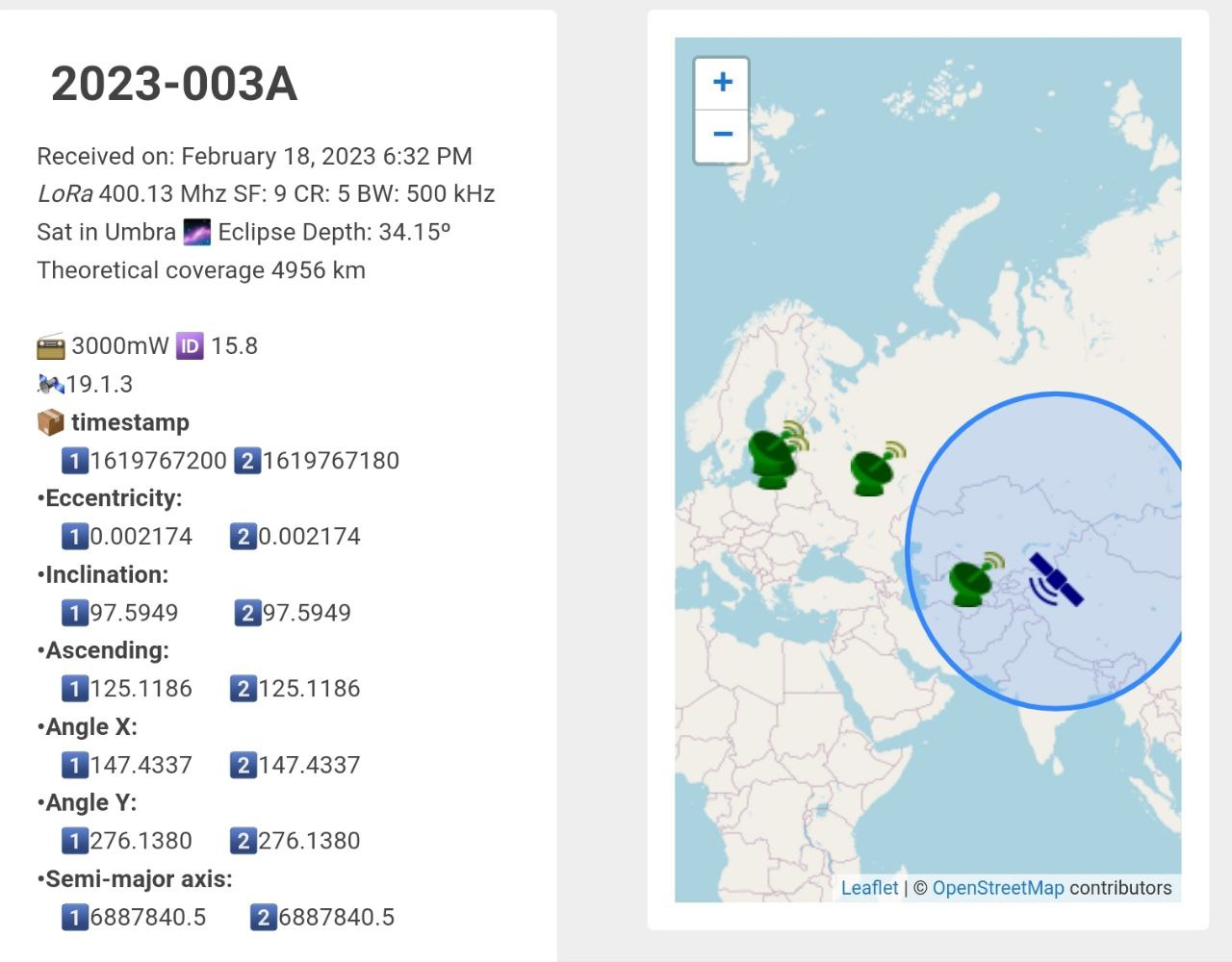Click the blue 2 badge under Inclination
The image size is (1232, 962).
coord(247,613)
